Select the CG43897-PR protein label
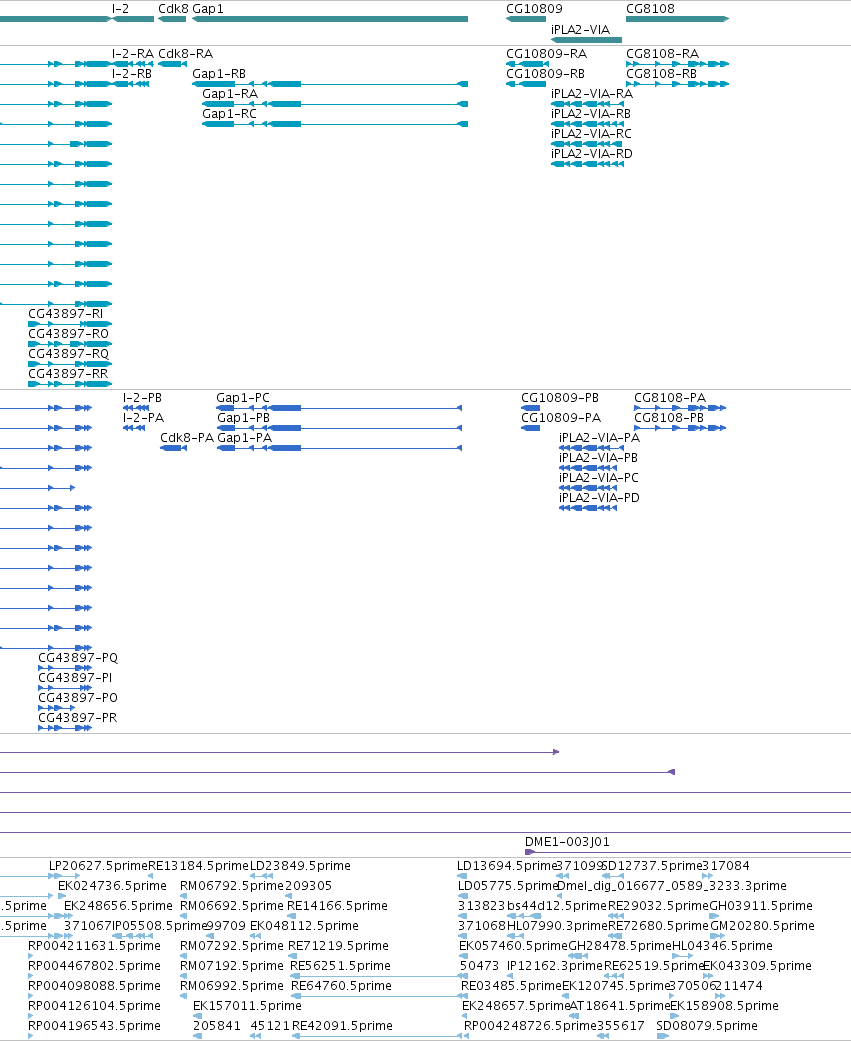This screenshot has width=851, height=1041. tap(78, 717)
